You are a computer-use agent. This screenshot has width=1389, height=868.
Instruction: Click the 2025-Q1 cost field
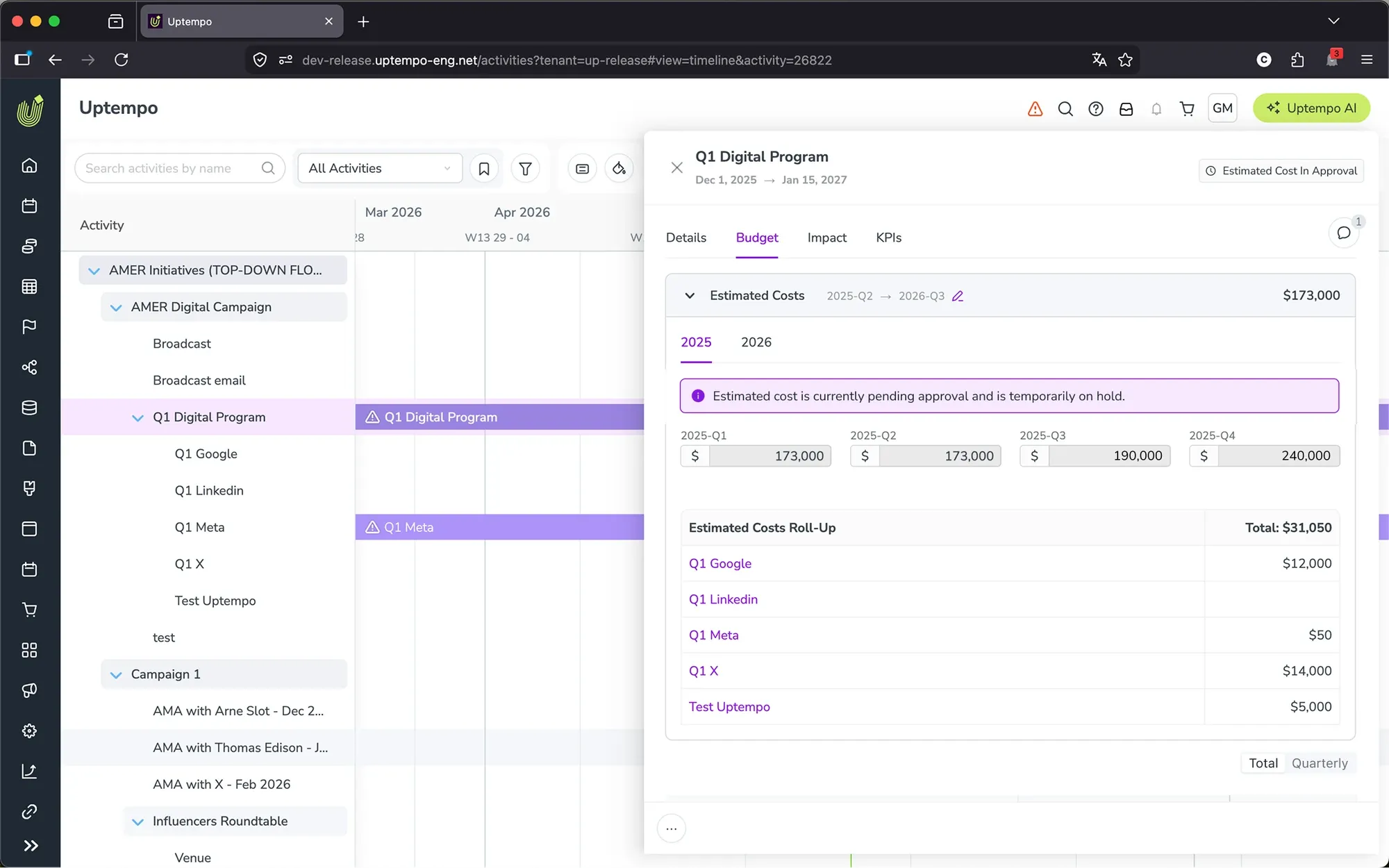click(756, 456)
